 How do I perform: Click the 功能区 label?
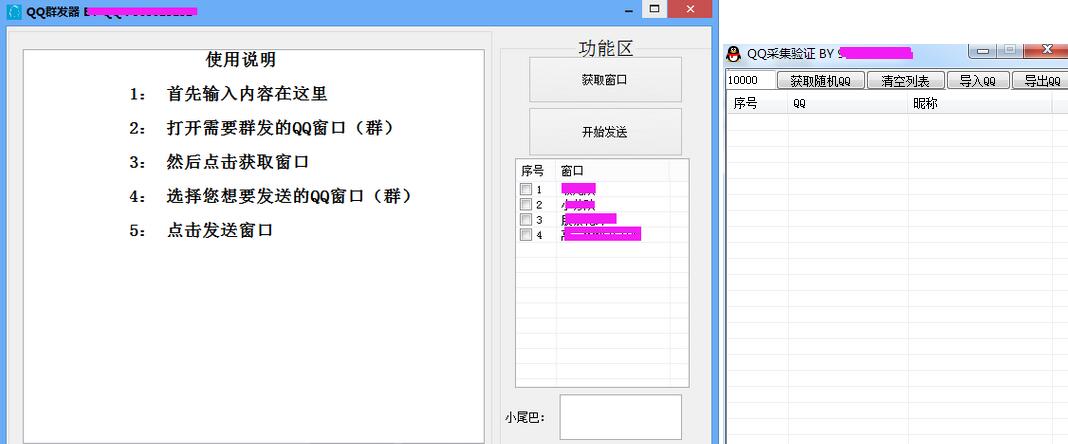pos(606,48)
